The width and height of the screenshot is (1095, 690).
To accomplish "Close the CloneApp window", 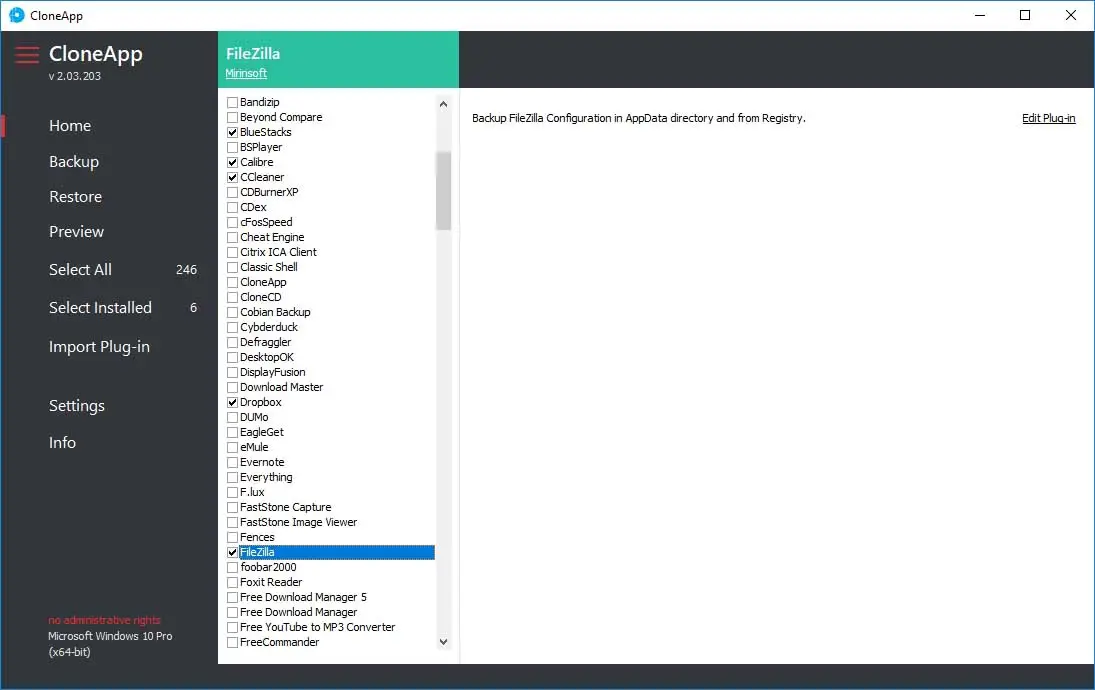I will click(x=1070, y=15).
